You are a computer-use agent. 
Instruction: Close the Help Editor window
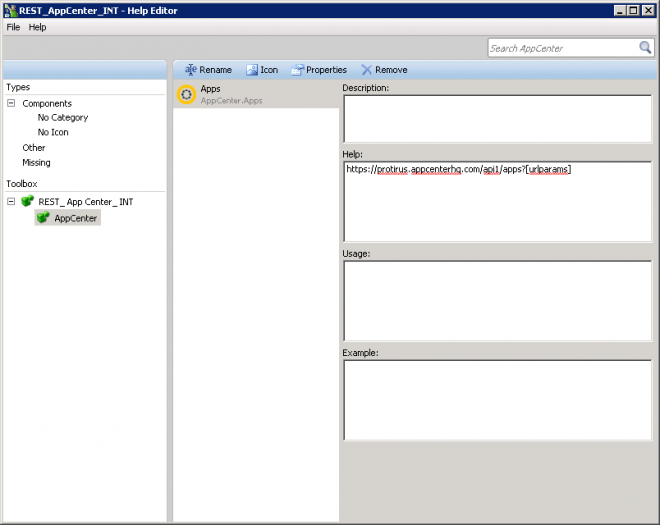pos(648,11)
